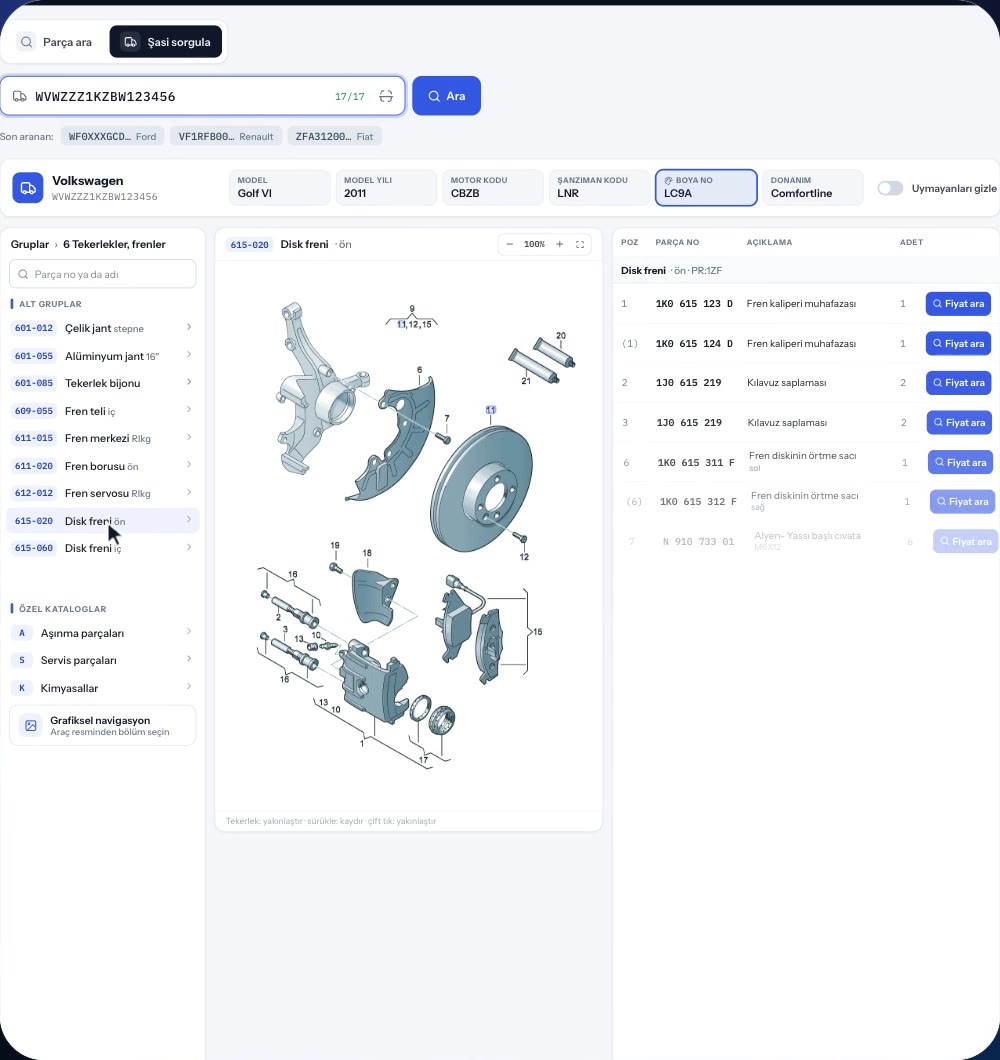The width and height of the screenshot is (1000, 1060).
Task: Click the Parça no ya da adı filter field
Action: [103, 274]
